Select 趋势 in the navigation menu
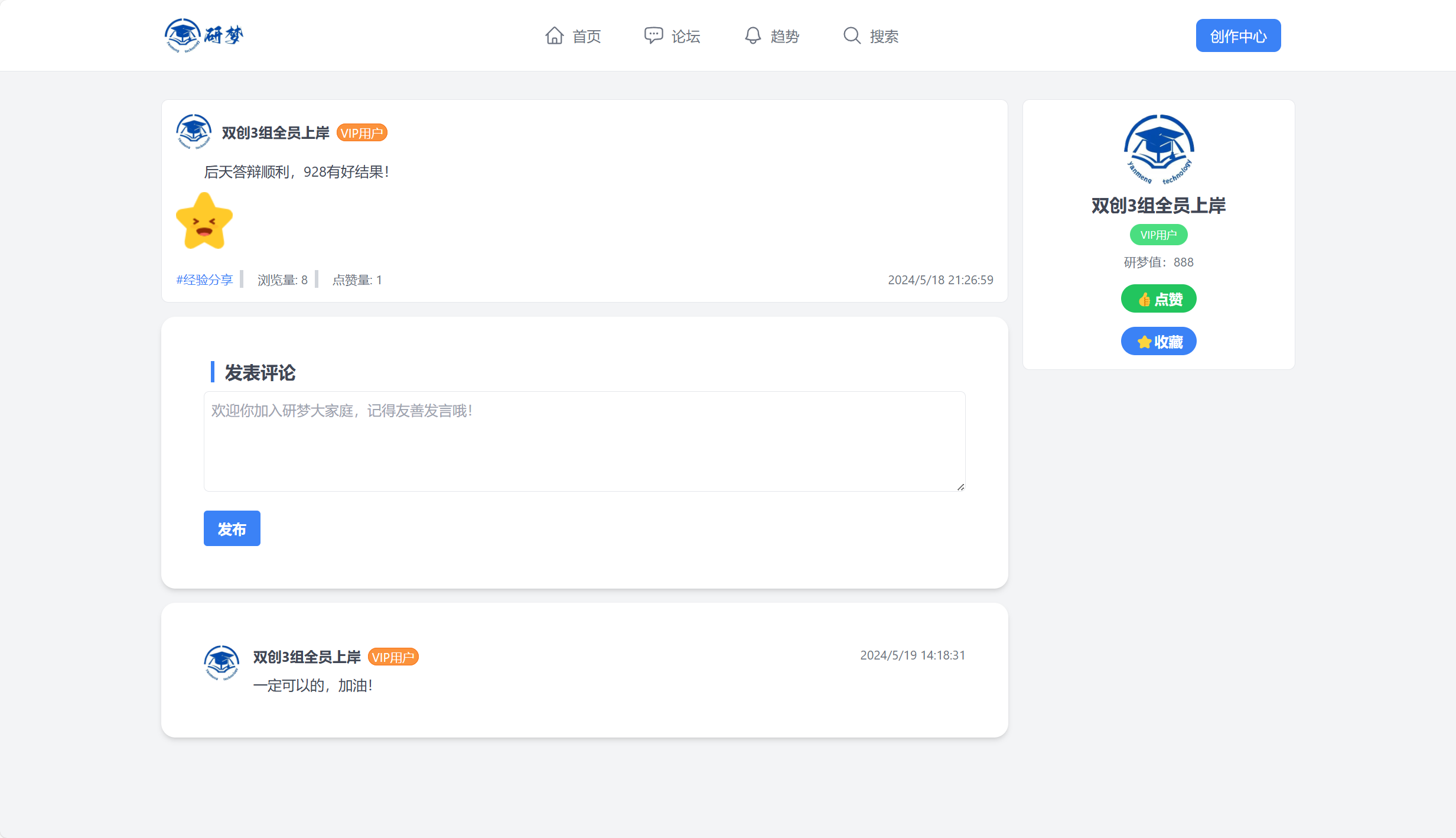 [784, 36]
